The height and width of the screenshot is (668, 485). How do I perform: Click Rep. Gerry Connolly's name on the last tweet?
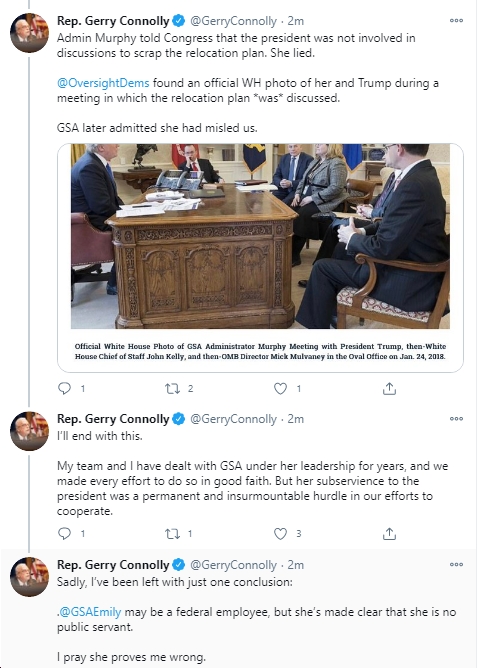point(113,565)
